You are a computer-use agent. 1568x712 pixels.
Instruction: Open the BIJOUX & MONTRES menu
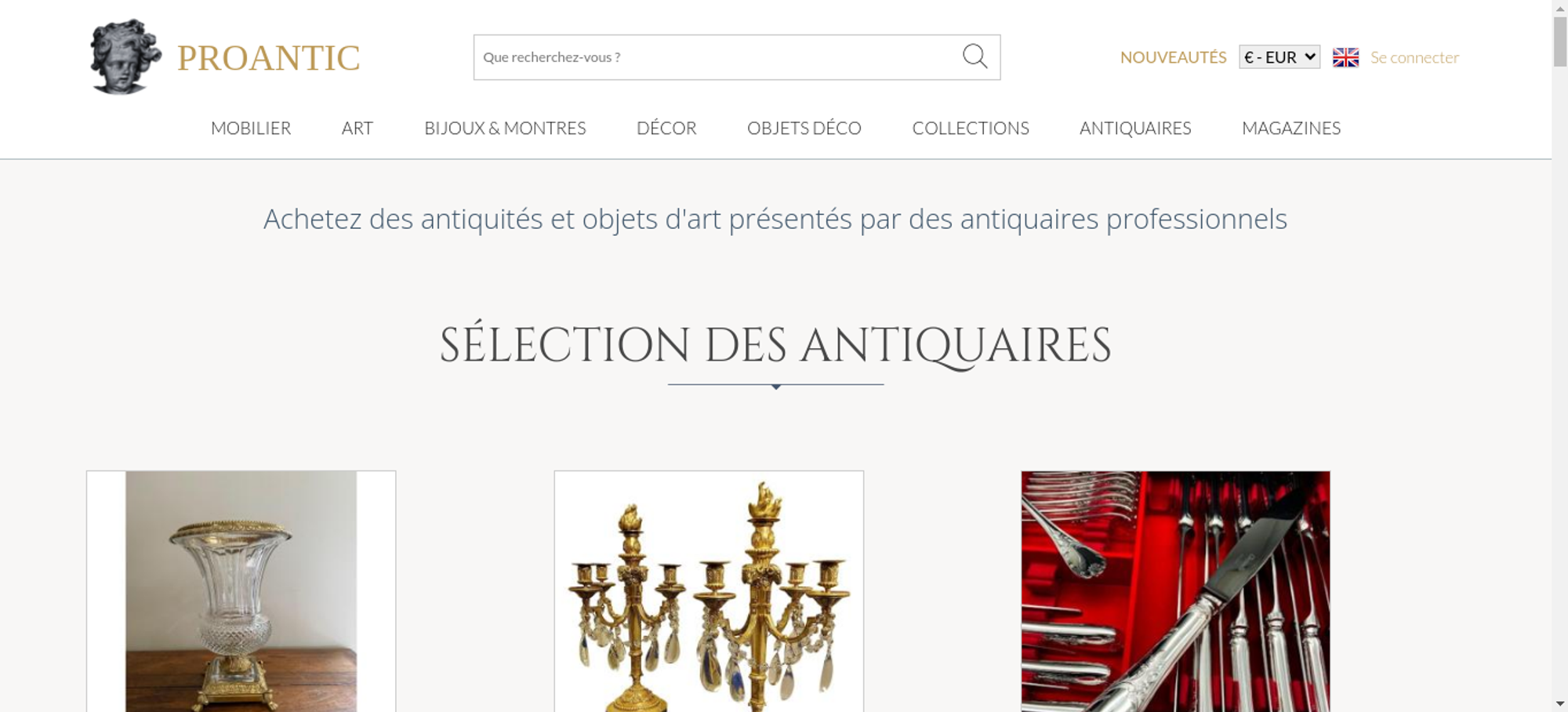click(x=505, y=128)
